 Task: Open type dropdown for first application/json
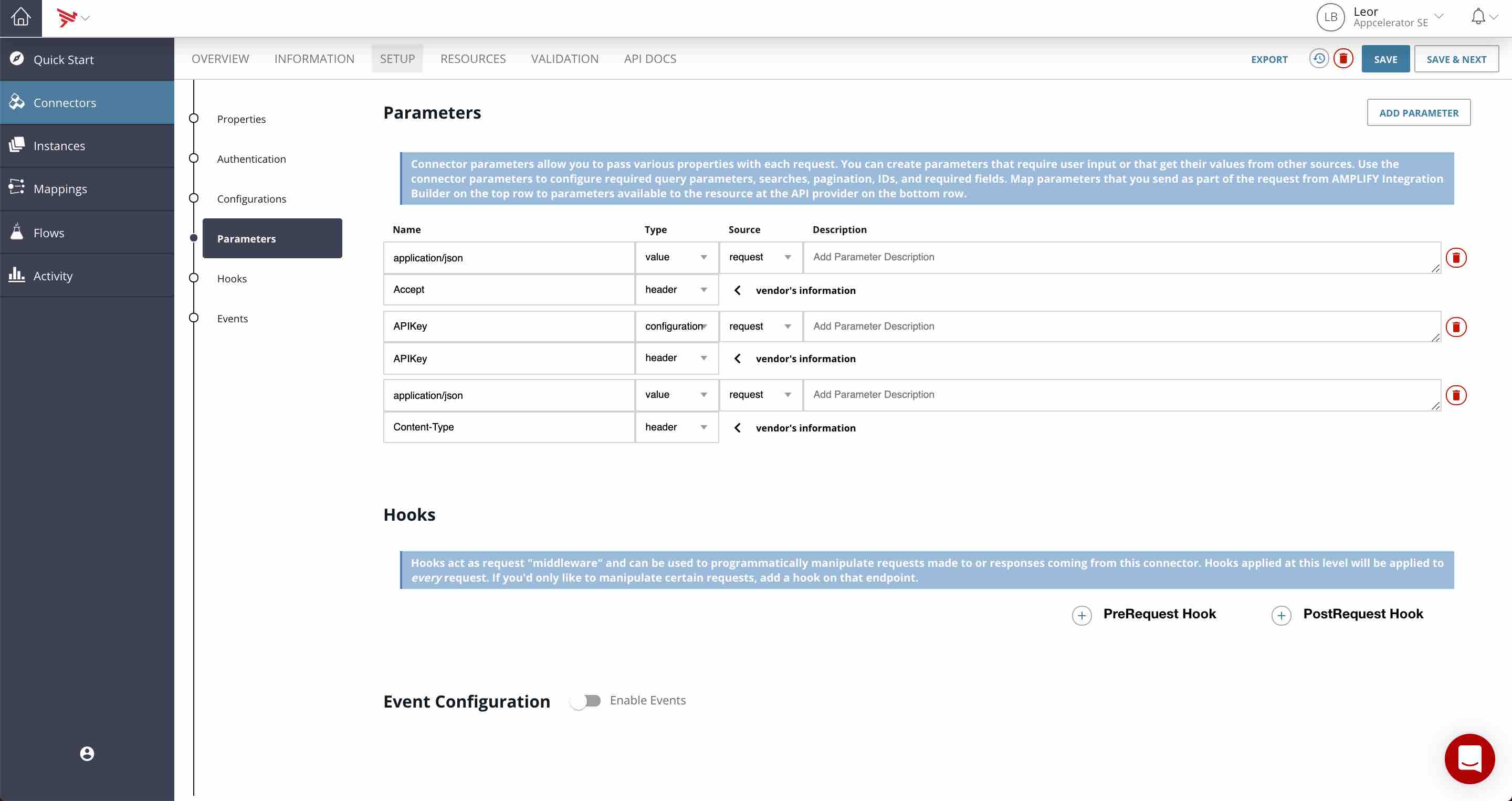click(676, 258)
